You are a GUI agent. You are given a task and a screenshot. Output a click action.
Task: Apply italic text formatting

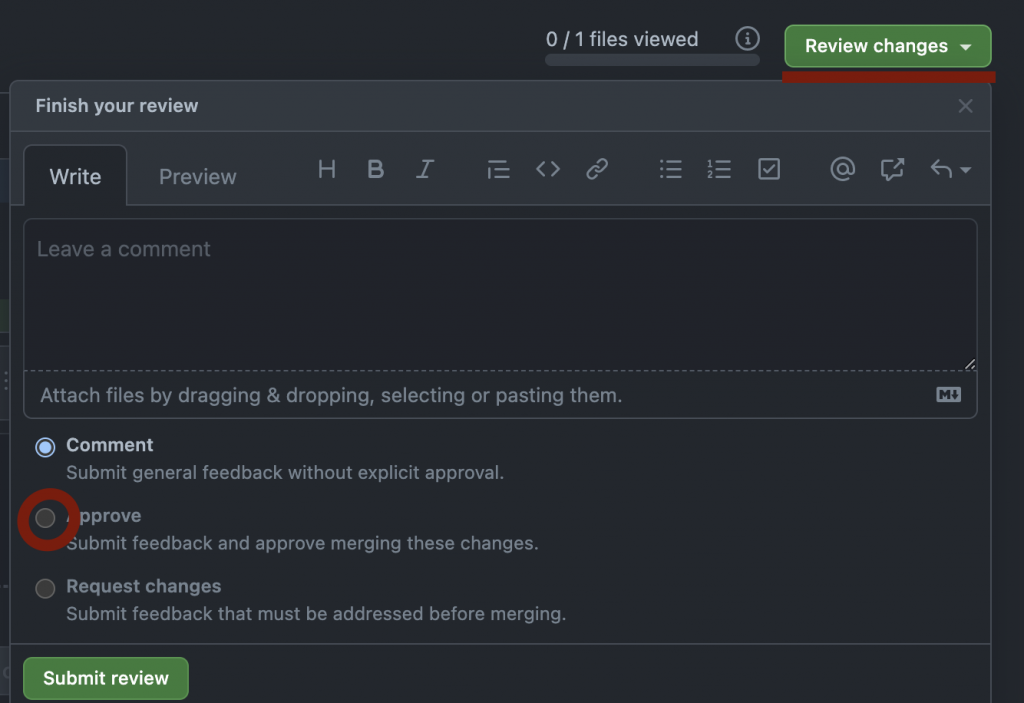[x=425, y=169]
